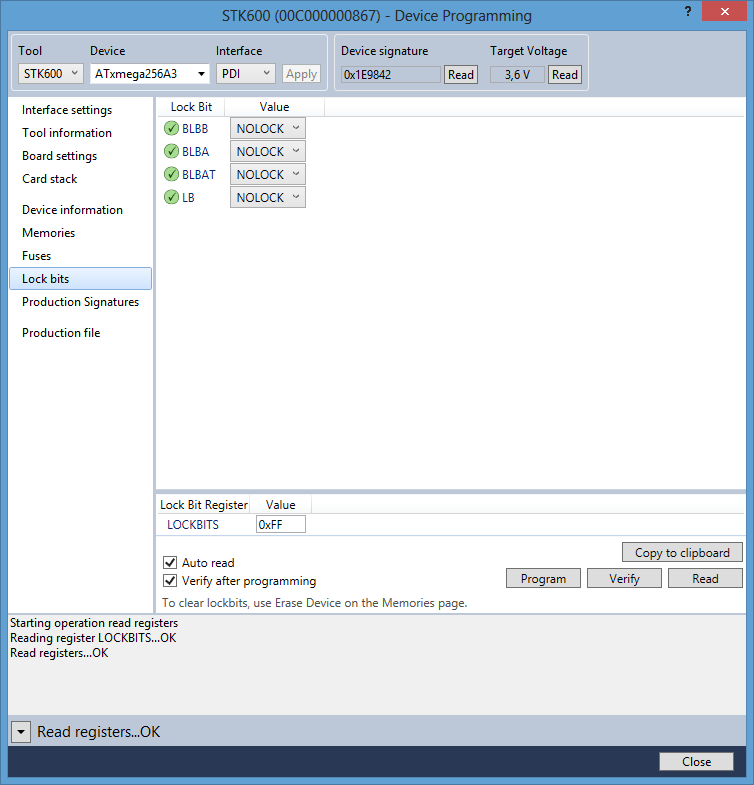This screenshot has width=754, height=785.
Task: Click the green check icon beside BLBA
Action: [x=171, y=151]
